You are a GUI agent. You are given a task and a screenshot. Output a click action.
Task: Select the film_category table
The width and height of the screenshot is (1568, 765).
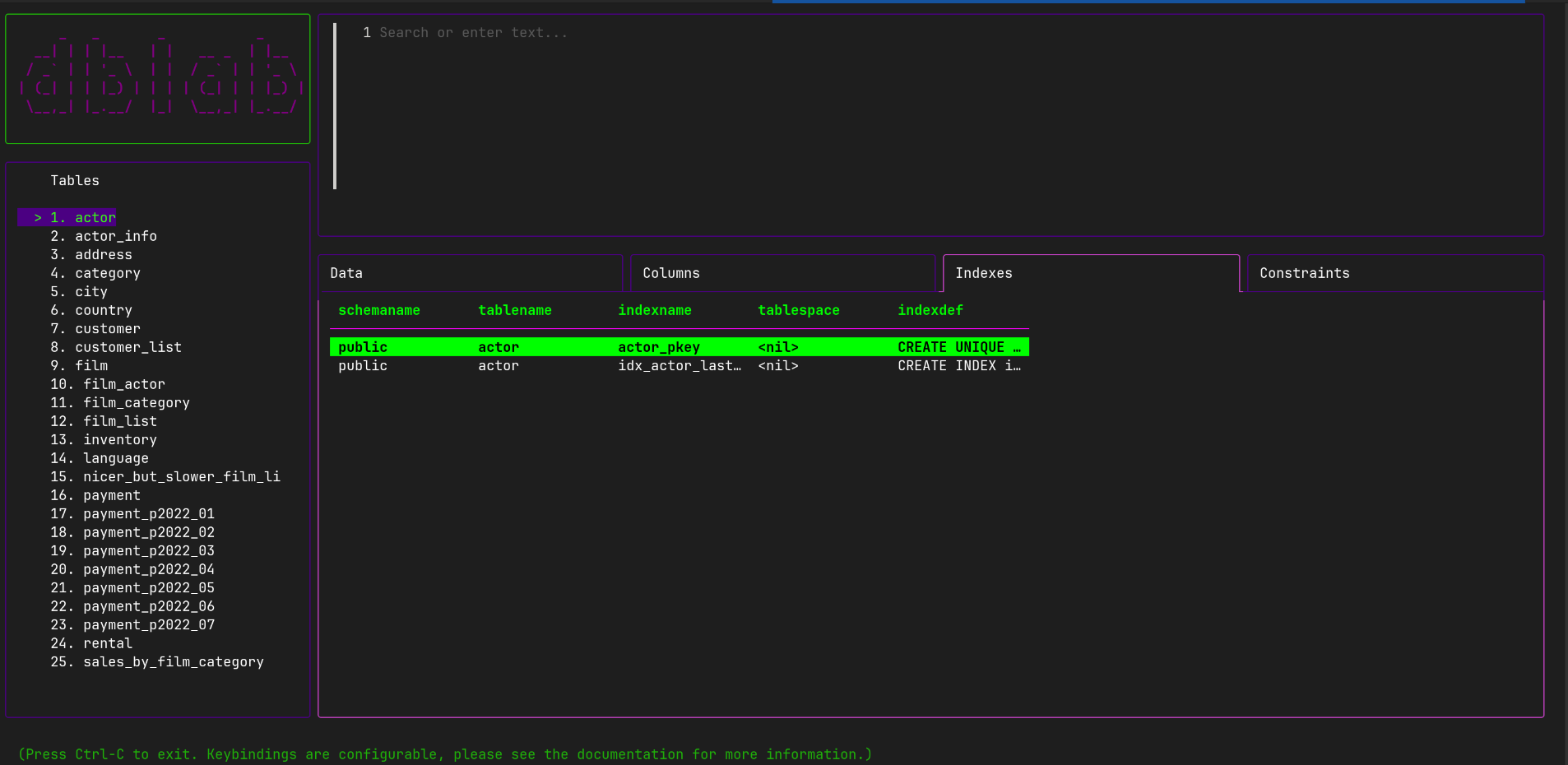[x=120, y=403]
